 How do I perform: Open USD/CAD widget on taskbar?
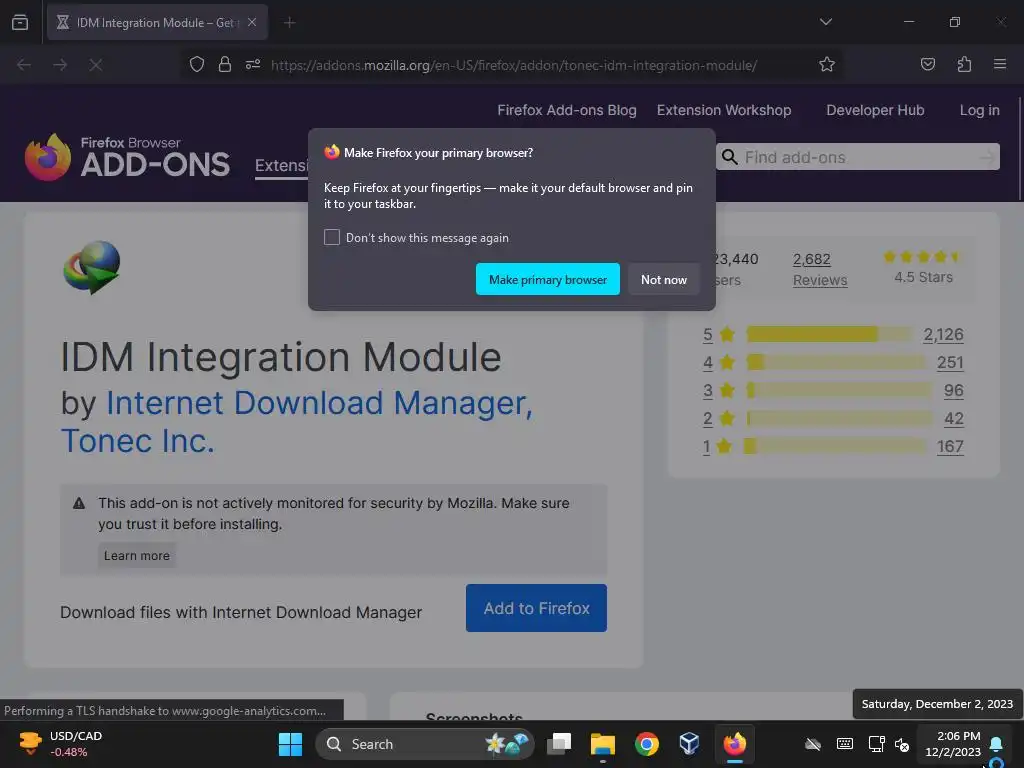point(60,744)
